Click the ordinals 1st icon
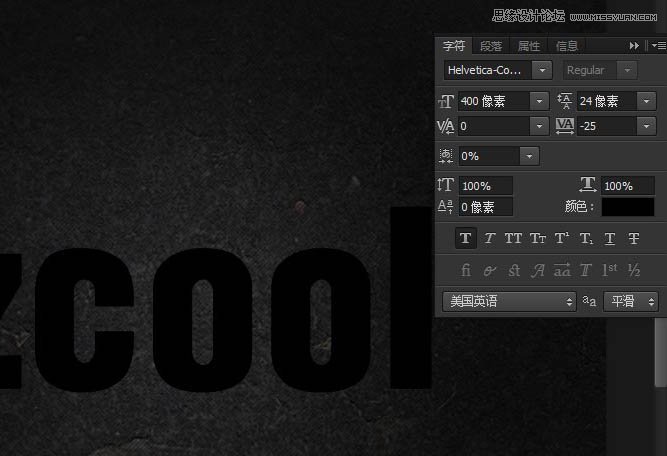 (x=610, y=270)
